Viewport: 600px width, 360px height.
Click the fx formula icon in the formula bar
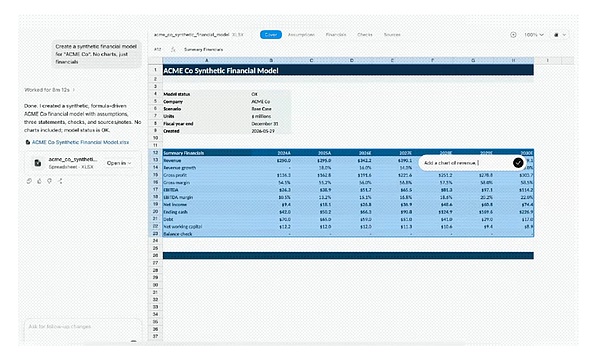(x=173, y=49)
